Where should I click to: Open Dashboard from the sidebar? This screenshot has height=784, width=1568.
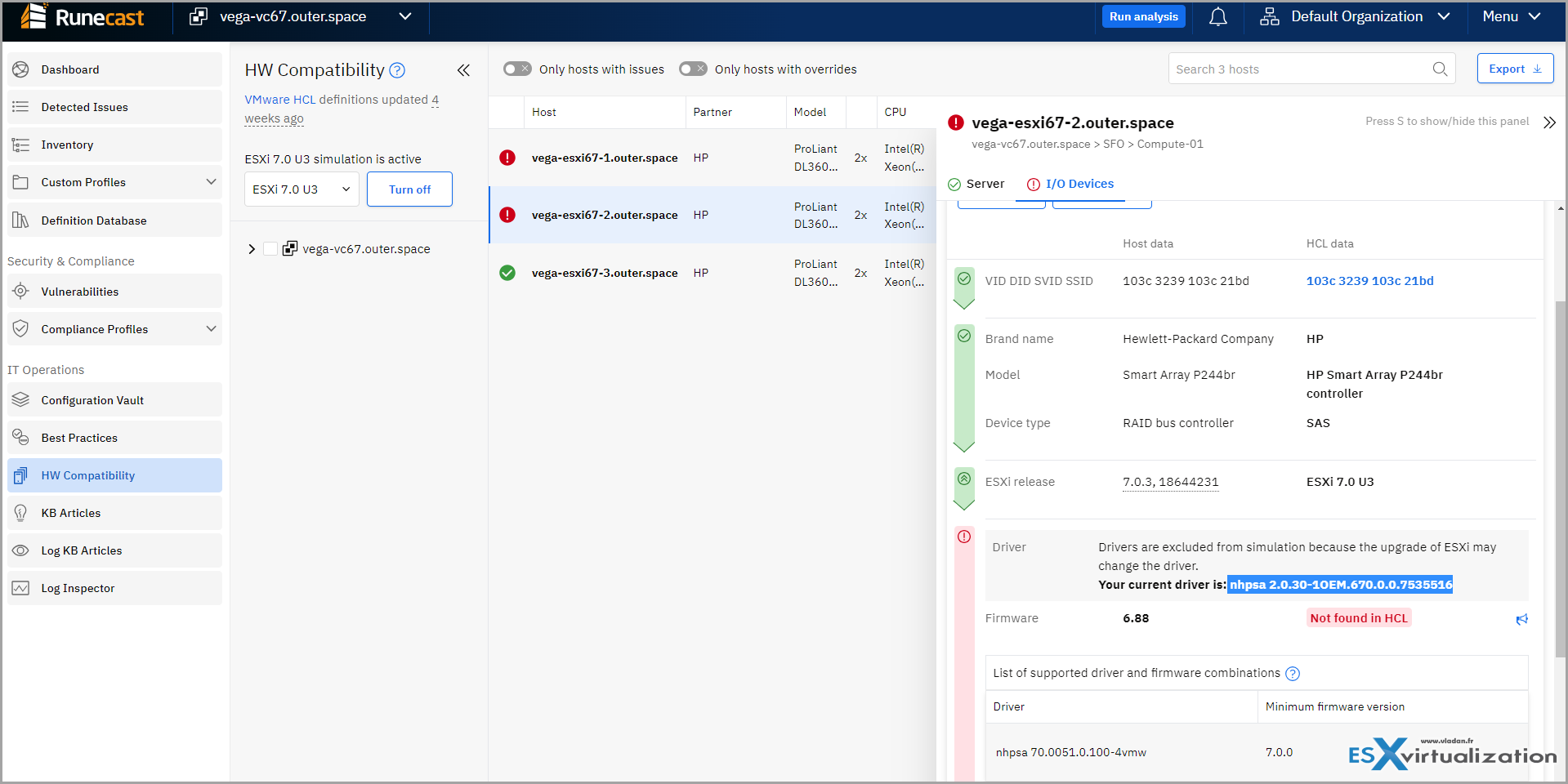[x=114, y=69]
